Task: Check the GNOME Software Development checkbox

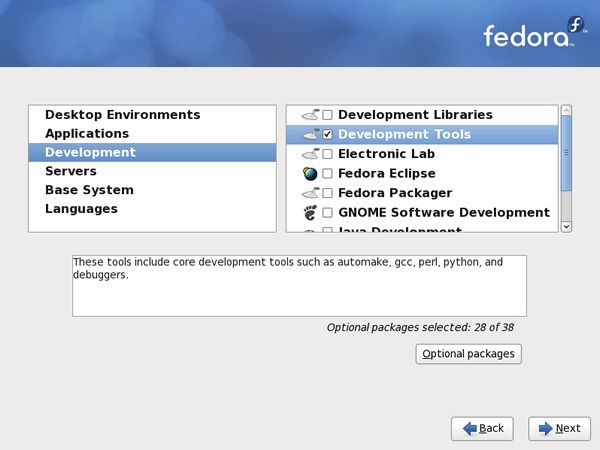Action: point(327,212)
